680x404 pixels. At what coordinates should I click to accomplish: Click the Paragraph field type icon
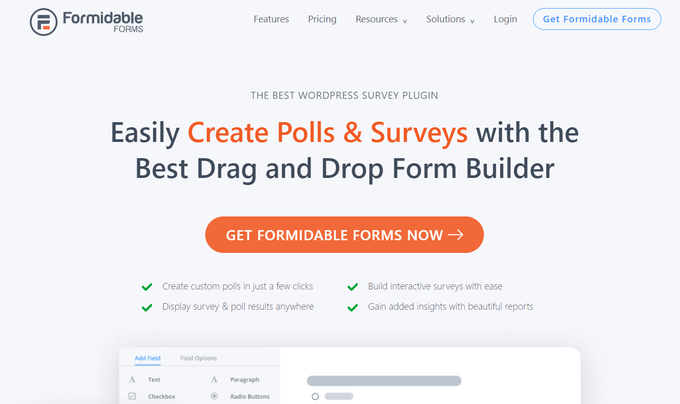(214, 380)
